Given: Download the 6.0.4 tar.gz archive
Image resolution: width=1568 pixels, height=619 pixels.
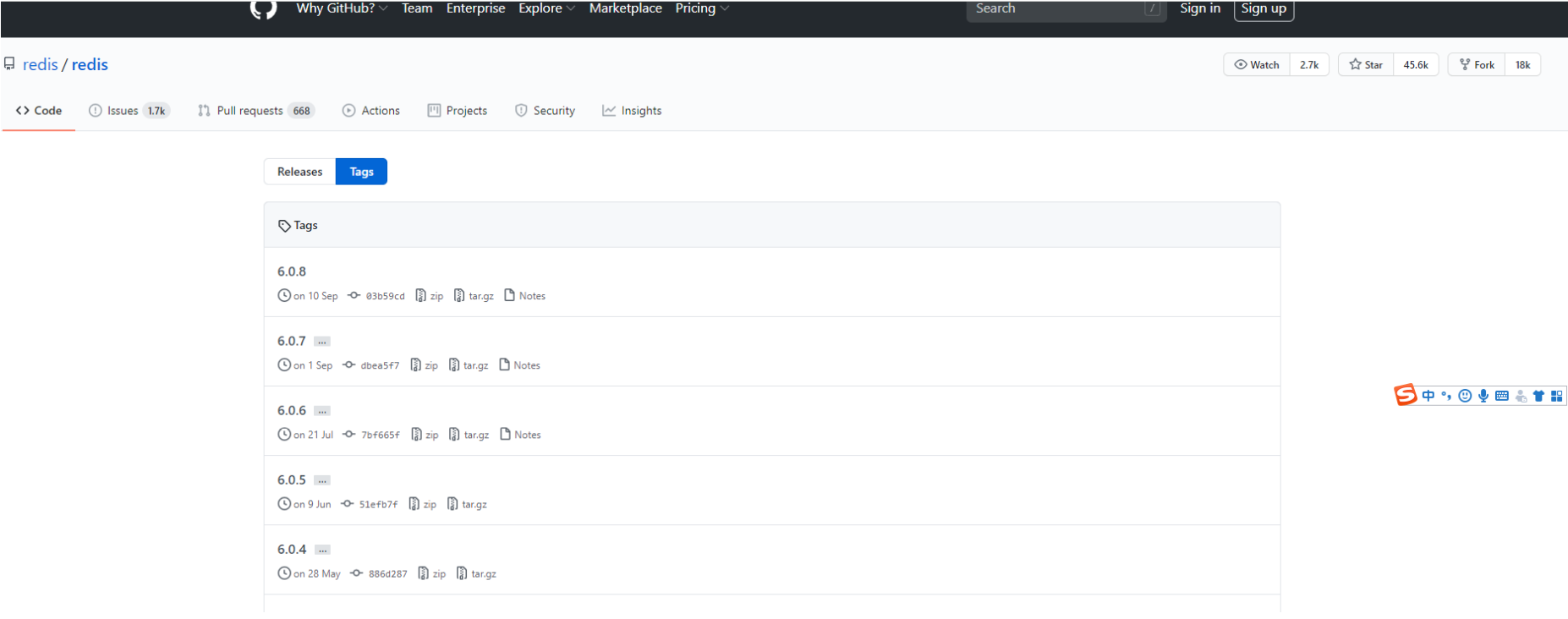Looking at the screenshot, I should coord(477,573).
